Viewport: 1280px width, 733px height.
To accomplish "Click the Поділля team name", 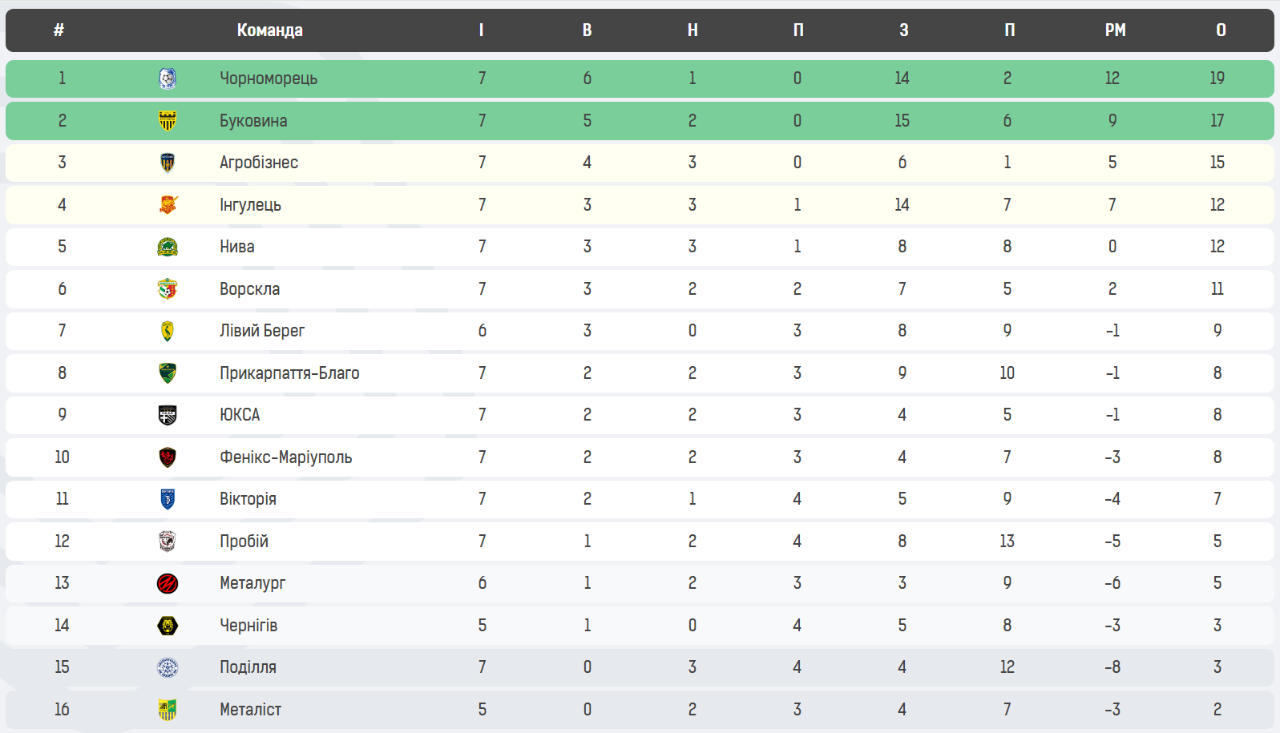I will click(x=248, y=667).
